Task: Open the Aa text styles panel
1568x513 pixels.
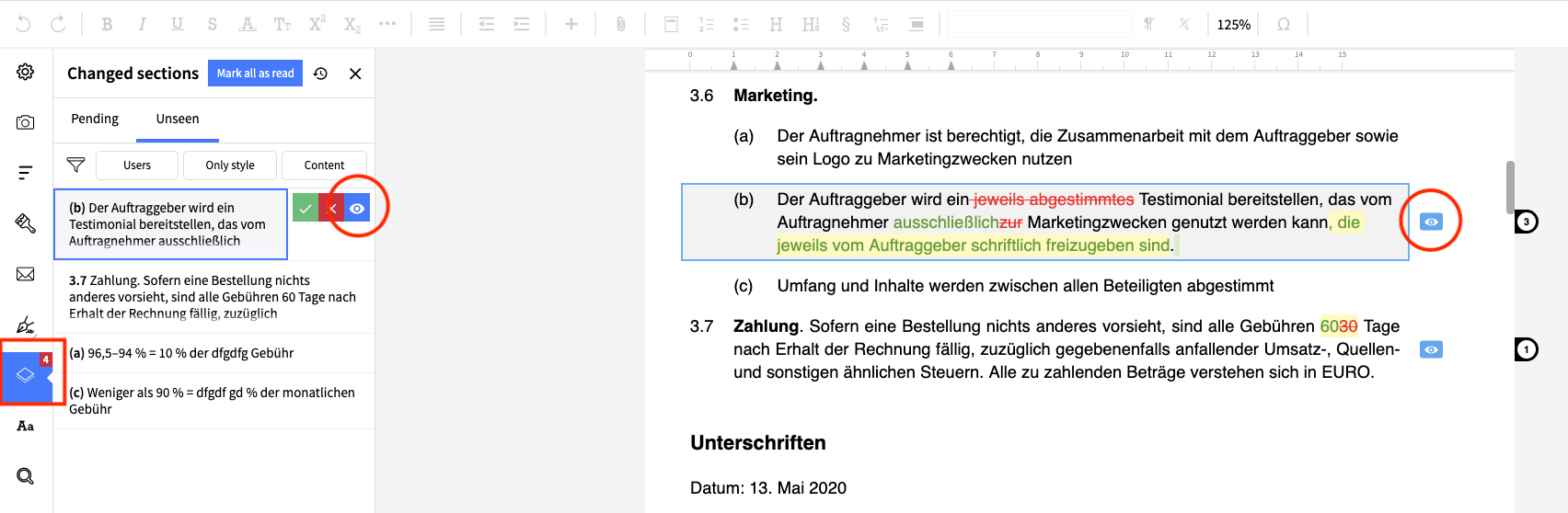Action: (26, 426)
